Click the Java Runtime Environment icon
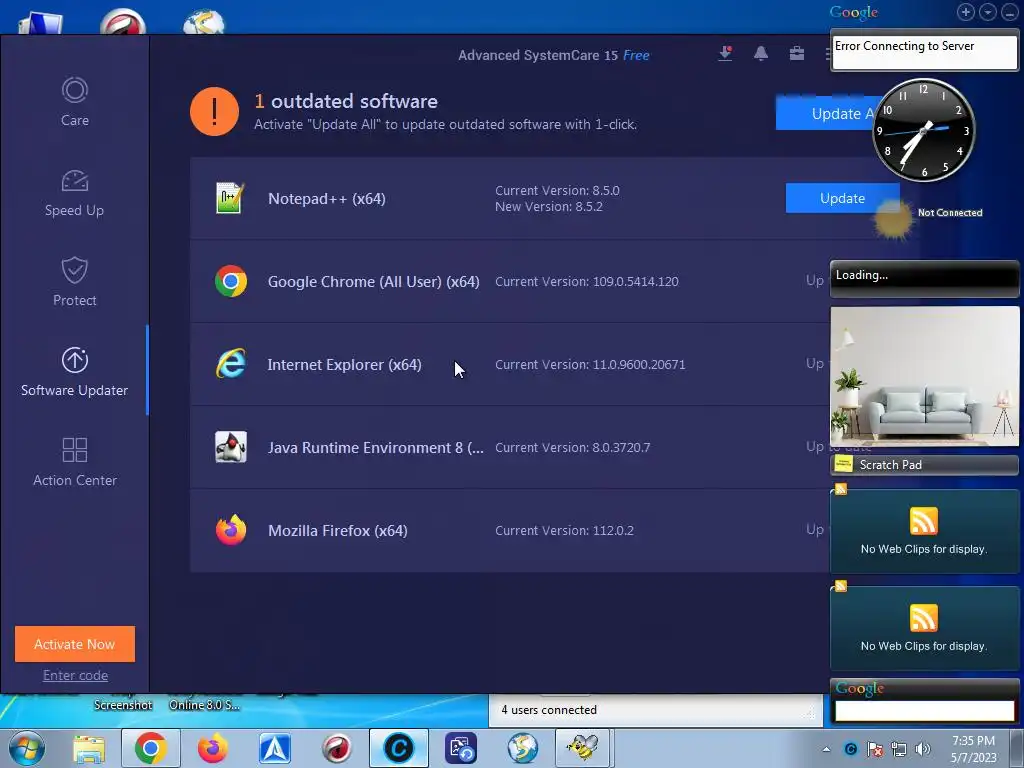The height and width of the screenshot is (768, 1024). 231,447
